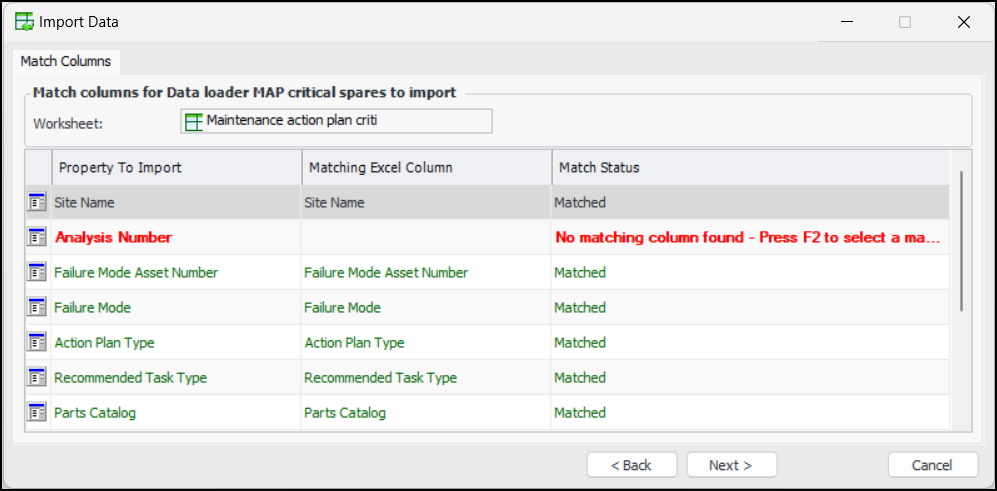Click the Recommended Task Type row icon
This screenshot has width=997, height=491.
click(x=37, y=377)
